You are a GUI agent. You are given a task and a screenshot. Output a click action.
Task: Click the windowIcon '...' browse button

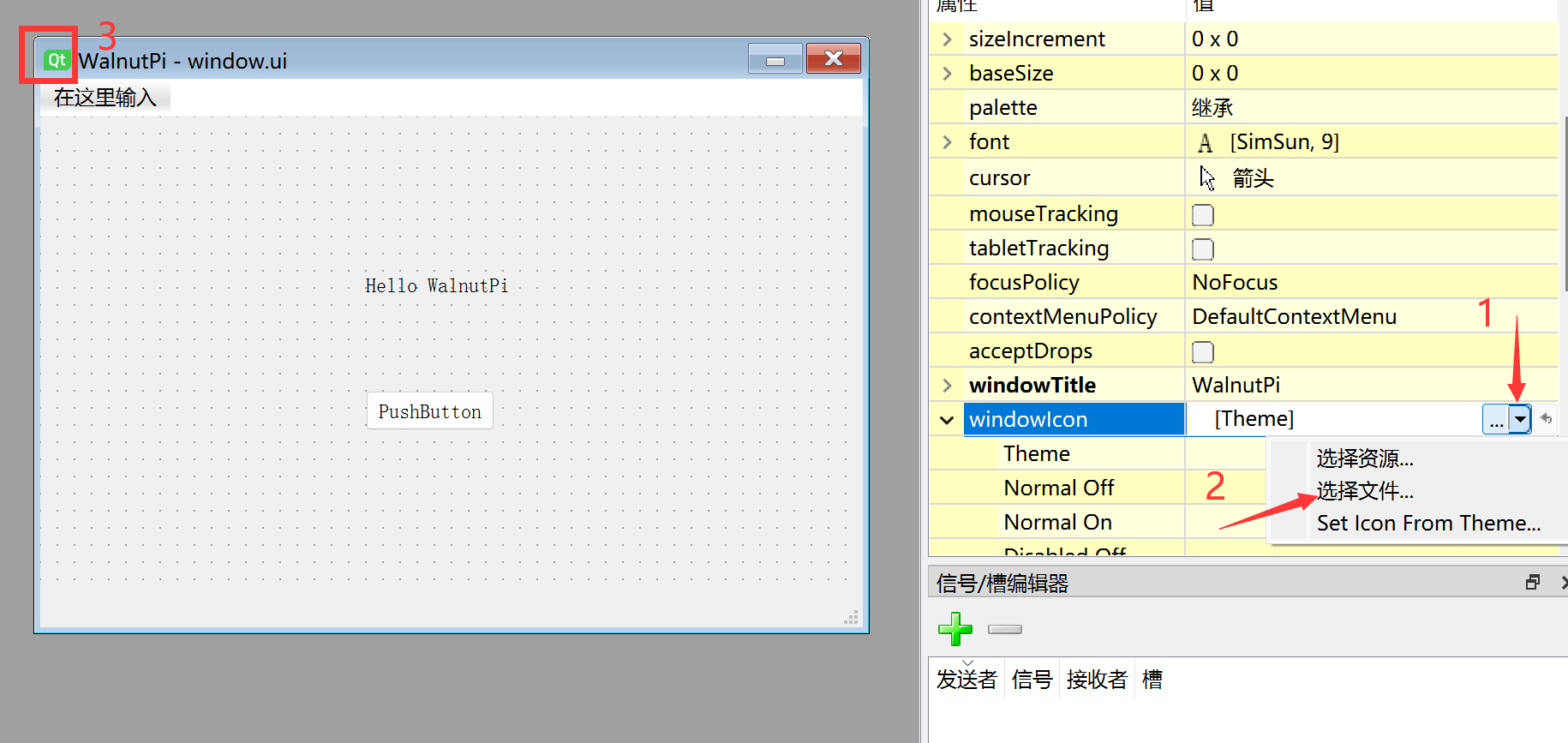tap(1496, 419)
